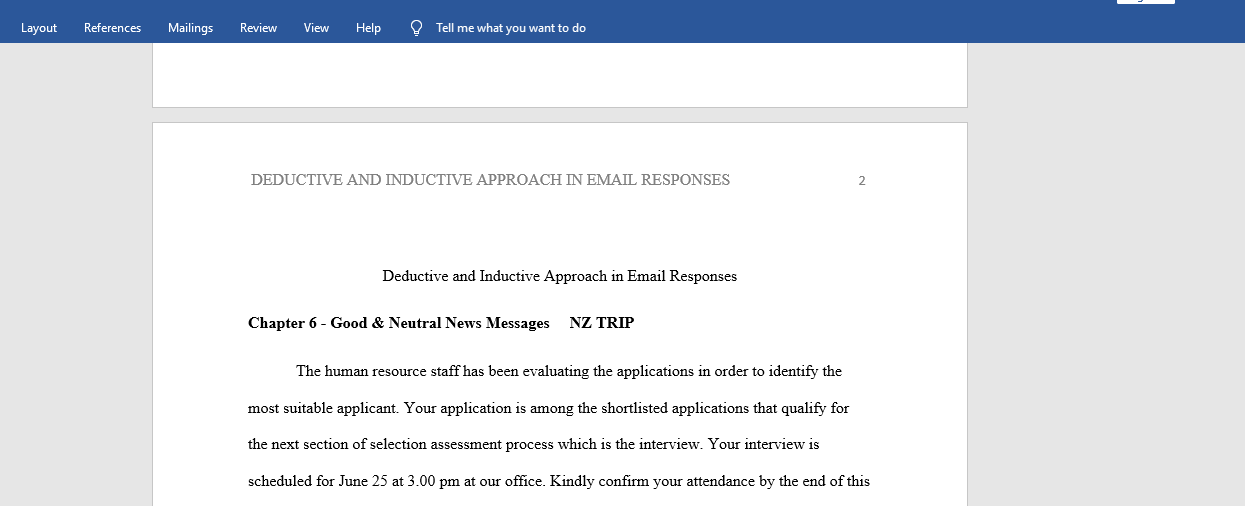Click the centered title 'Deductive and Inductive Approach in Email Responses'
The image size is (1245, 506).
559,276
